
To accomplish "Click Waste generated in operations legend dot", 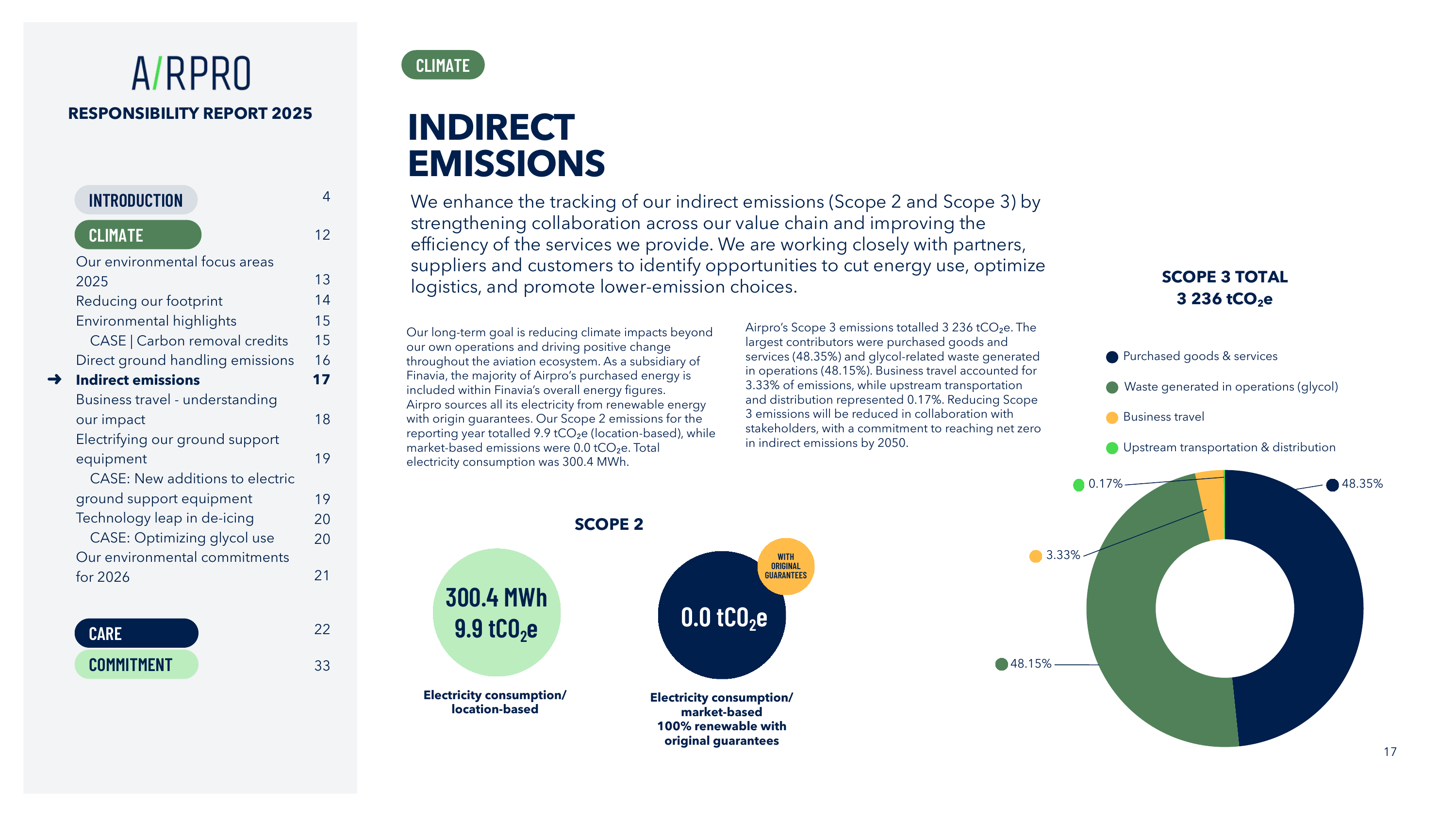I will pos(1112,387).
